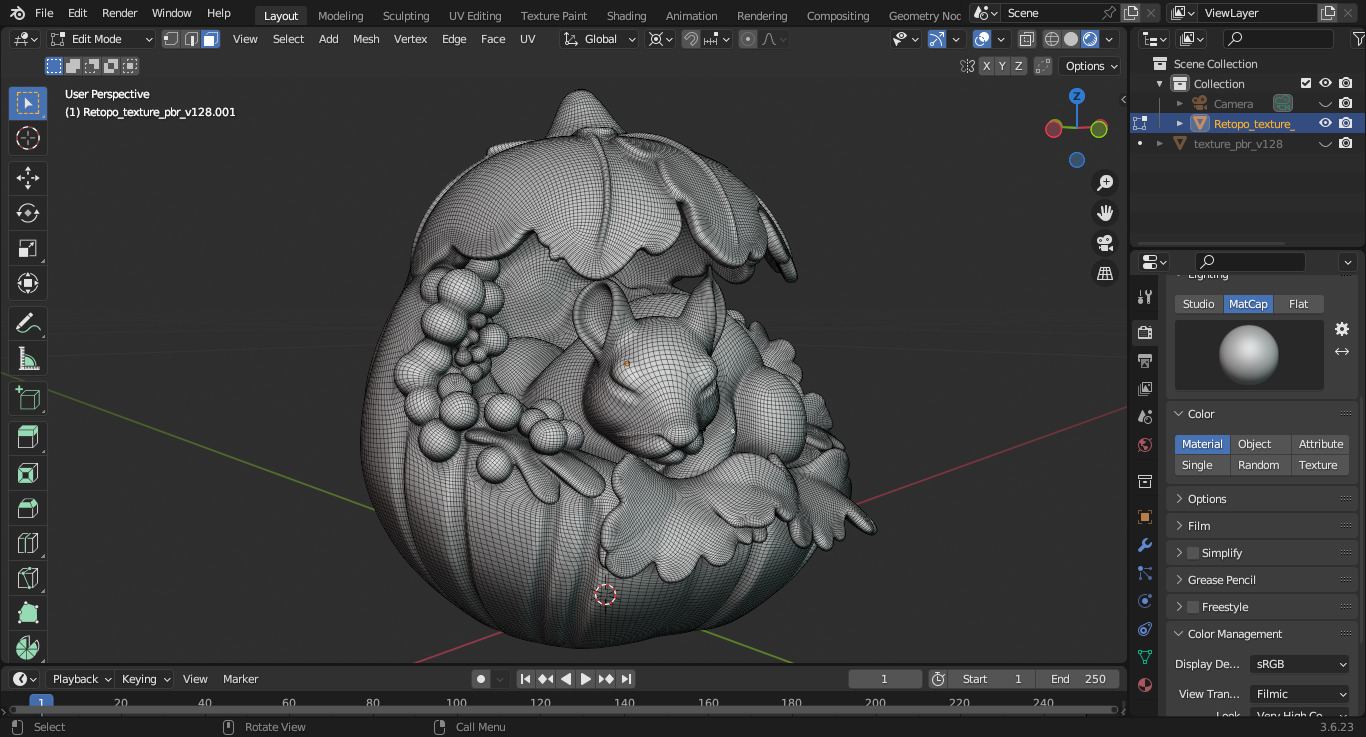Uncheck the Collection exclude checkbox
This screenshot has height=737, width=1366.
pyautogui.click(x=1305, y=83)
